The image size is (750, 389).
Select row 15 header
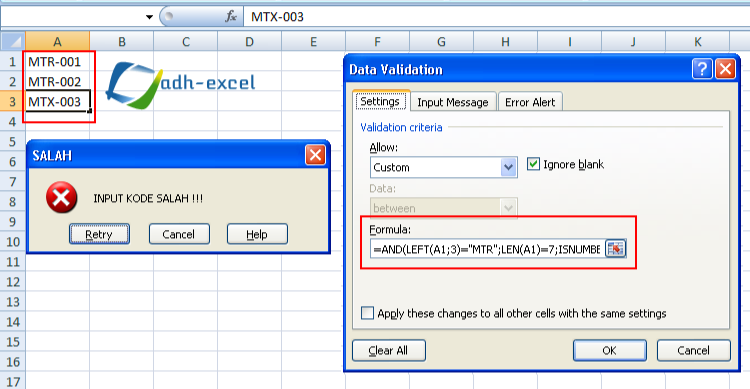click(12, 342)
